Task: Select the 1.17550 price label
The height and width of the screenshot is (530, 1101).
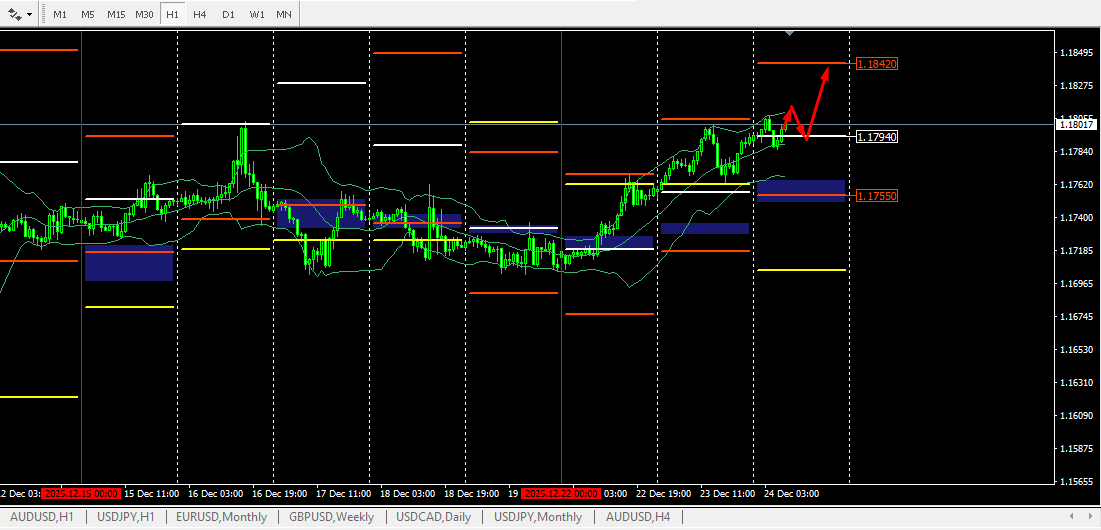Action: 877,196
